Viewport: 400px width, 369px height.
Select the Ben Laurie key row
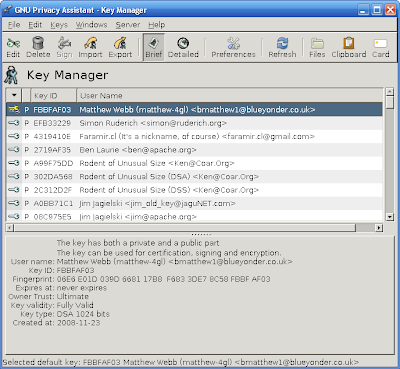[x=194, y=150]
